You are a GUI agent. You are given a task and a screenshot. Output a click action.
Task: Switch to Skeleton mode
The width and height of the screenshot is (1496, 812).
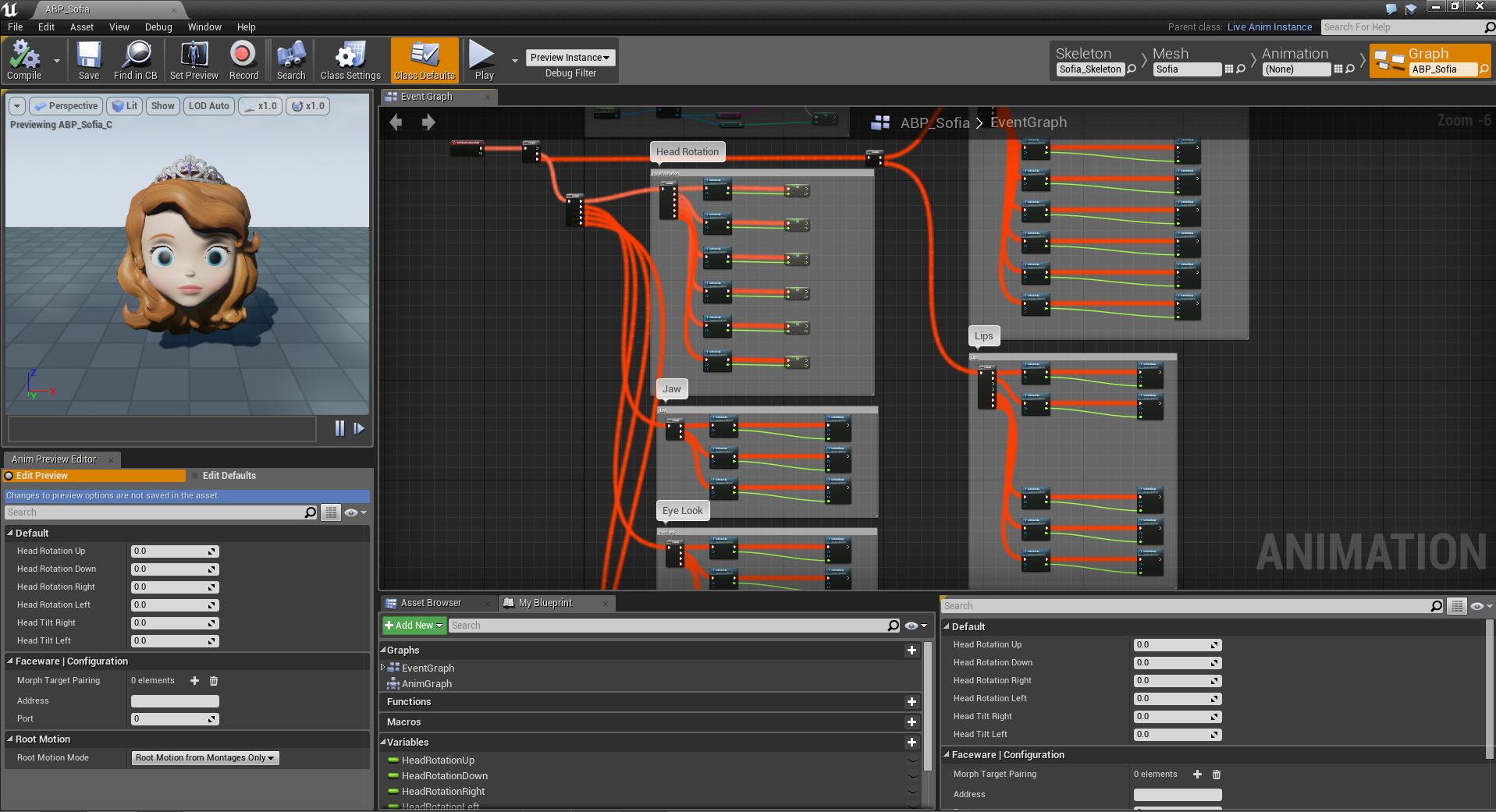pyautogui.click(x=1083, y=53)
